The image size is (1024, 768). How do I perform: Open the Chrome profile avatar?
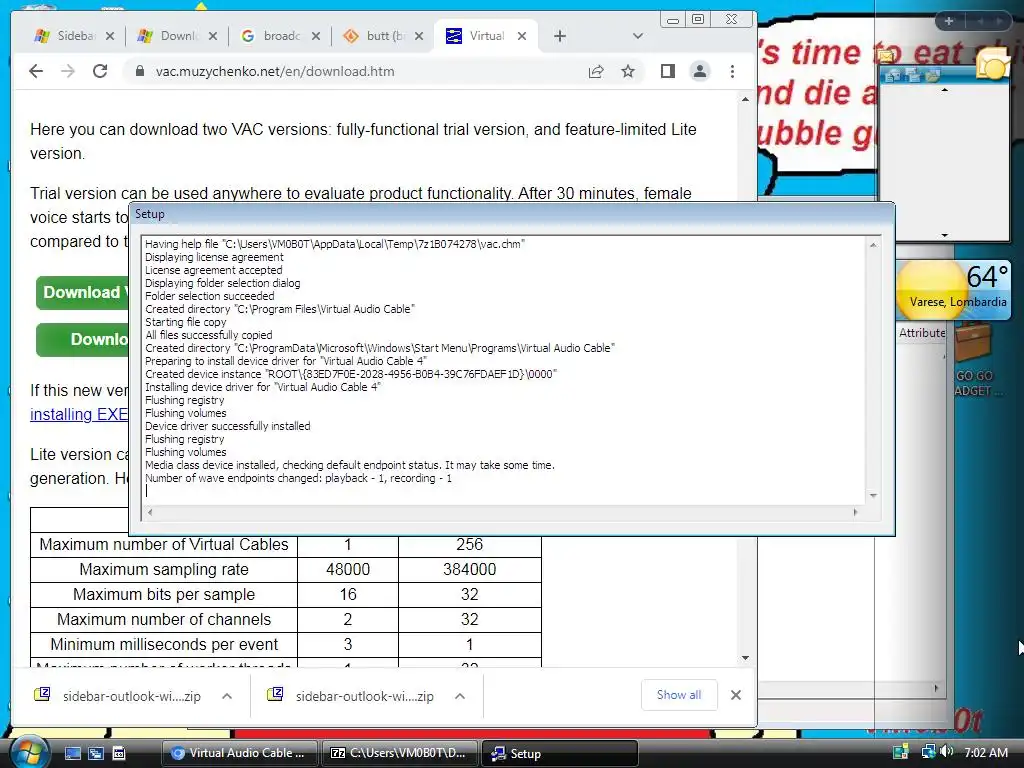pos(699,71)
